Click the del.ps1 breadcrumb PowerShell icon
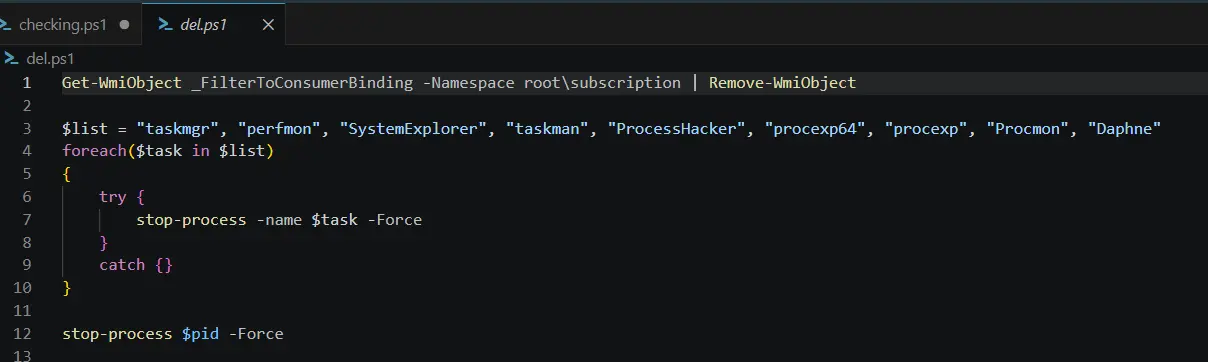The height and width of the screenshot is (362, 1208). point(12,59)
